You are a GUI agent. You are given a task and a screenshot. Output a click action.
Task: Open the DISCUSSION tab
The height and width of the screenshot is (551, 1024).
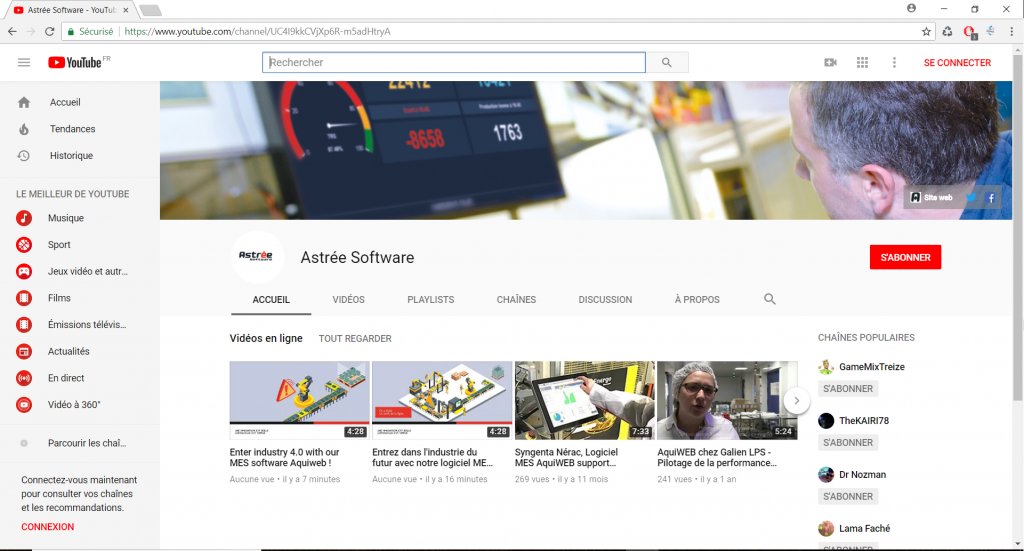coord(605,300)
